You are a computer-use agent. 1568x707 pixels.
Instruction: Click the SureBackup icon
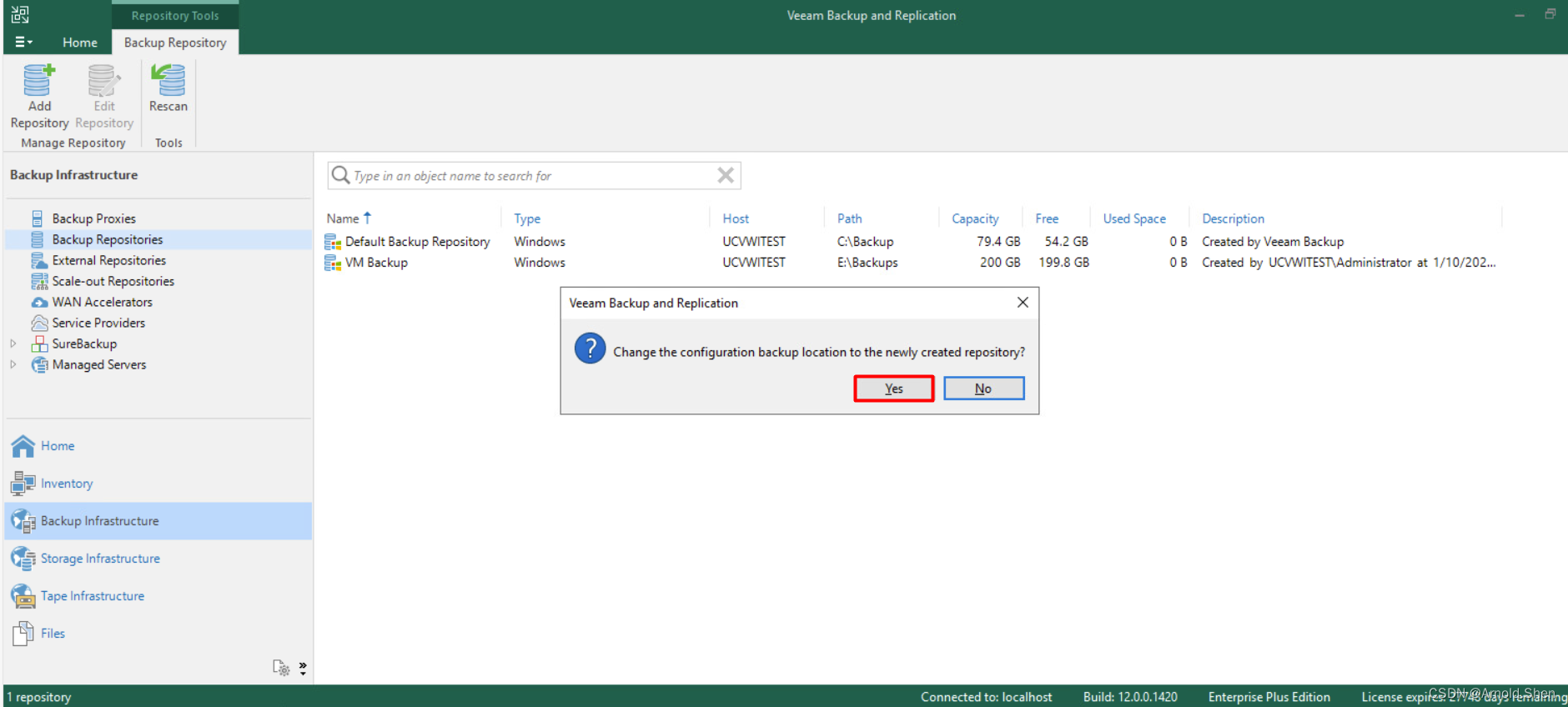(38, 343)
